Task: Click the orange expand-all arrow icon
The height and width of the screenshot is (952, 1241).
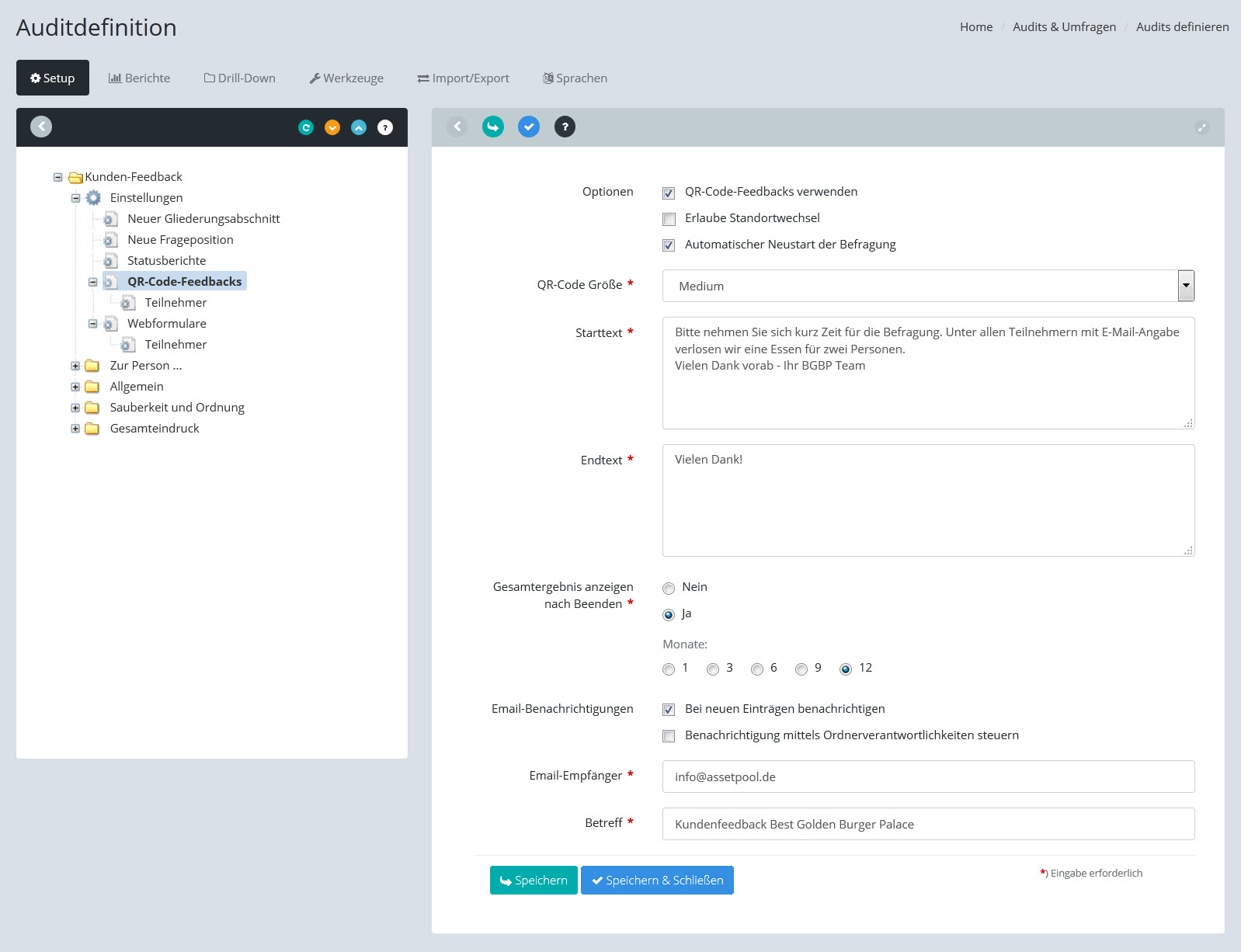Action: tap(332, 127)
